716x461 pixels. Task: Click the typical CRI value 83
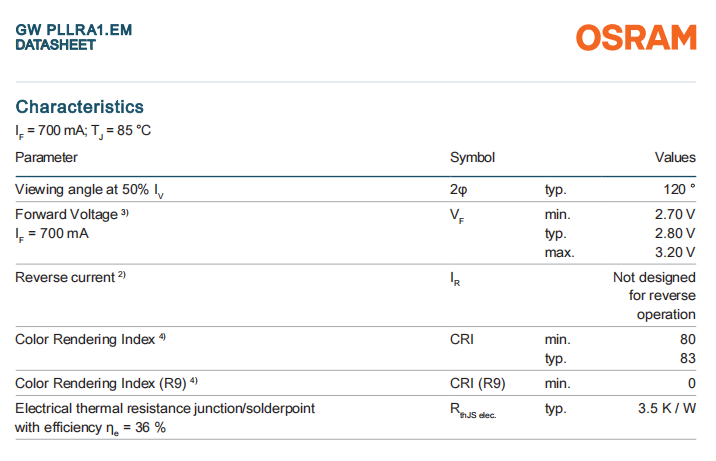pos(687,358)
